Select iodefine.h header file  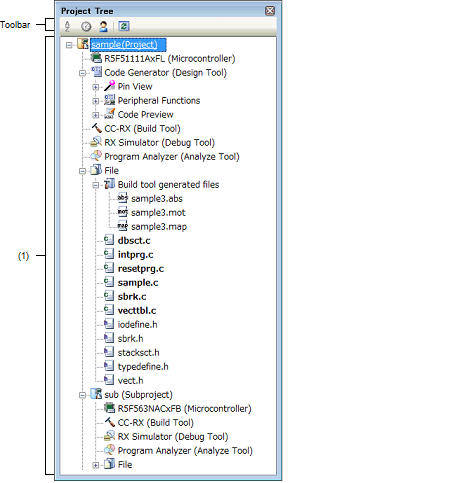tap(137, 325)
